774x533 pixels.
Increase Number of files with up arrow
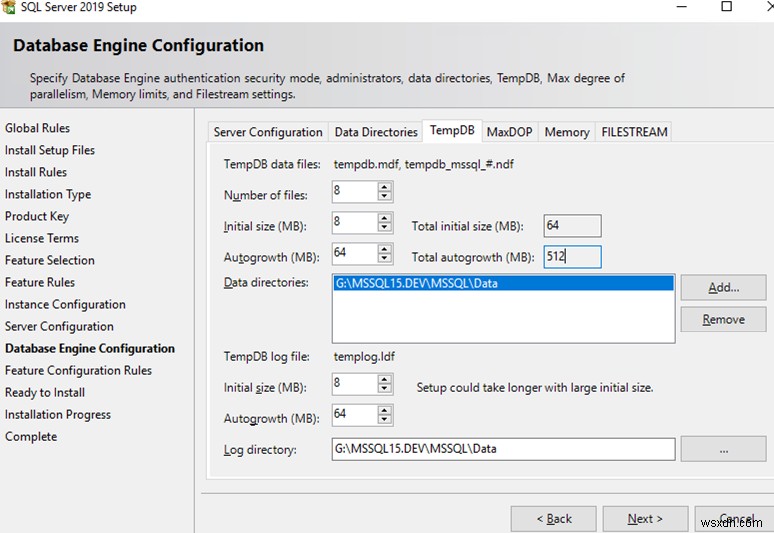(x=385, y=187)
